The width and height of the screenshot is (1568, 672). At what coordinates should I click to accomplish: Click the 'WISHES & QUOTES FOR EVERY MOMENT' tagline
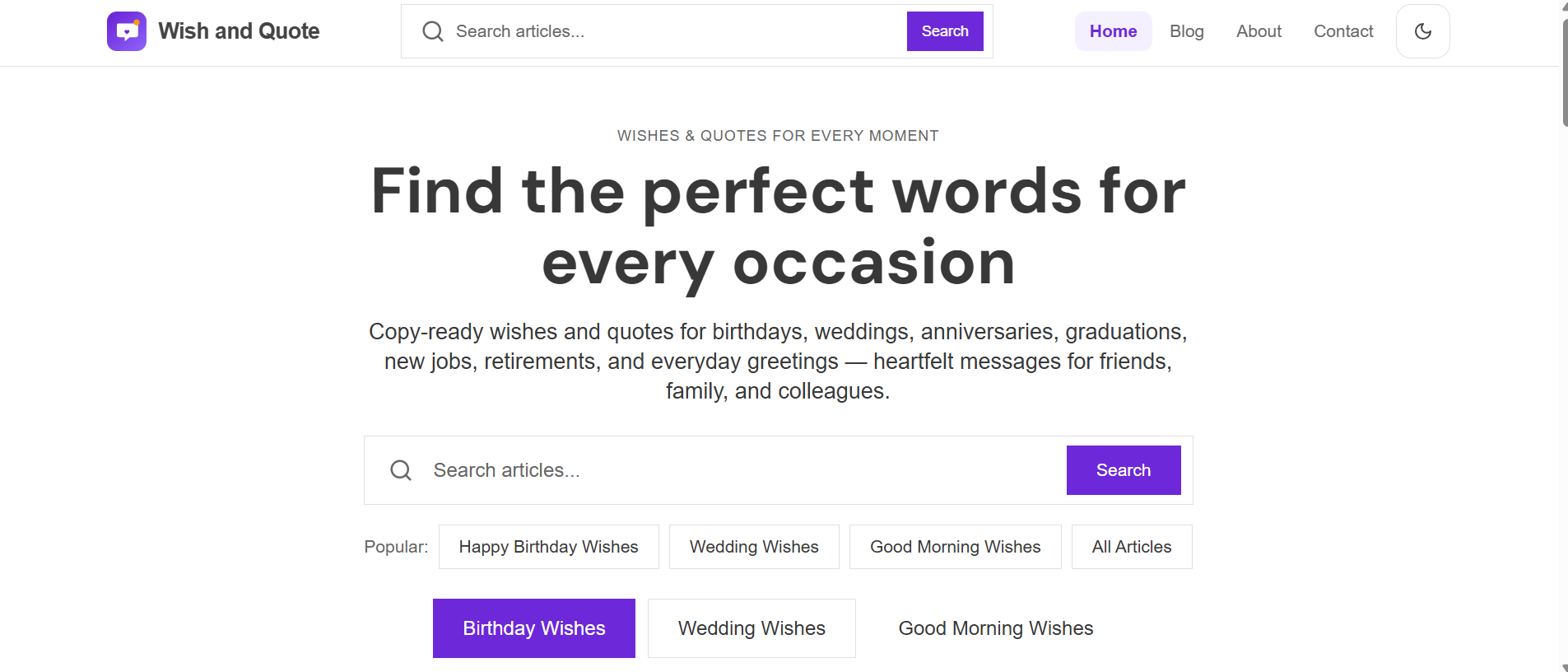click(778, 136)
